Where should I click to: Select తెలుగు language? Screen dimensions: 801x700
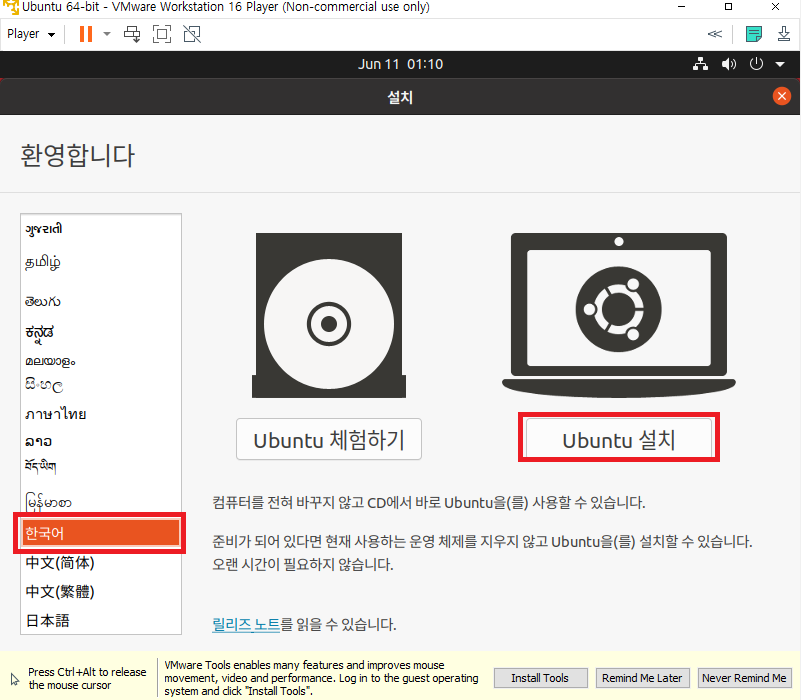click(101, 301)
